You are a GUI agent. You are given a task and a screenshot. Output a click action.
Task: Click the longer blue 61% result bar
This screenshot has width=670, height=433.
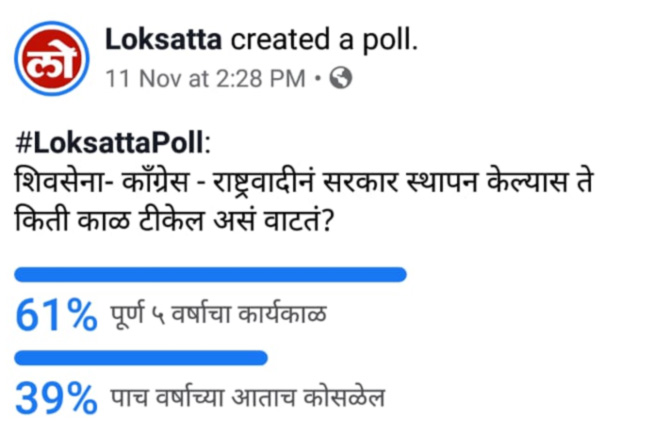tap(211, 273)
